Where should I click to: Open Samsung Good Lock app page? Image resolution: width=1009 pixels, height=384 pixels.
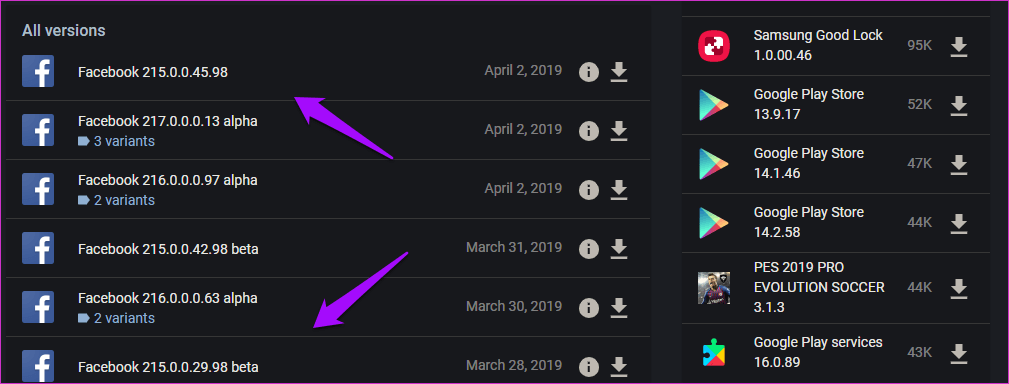point(818,45)
